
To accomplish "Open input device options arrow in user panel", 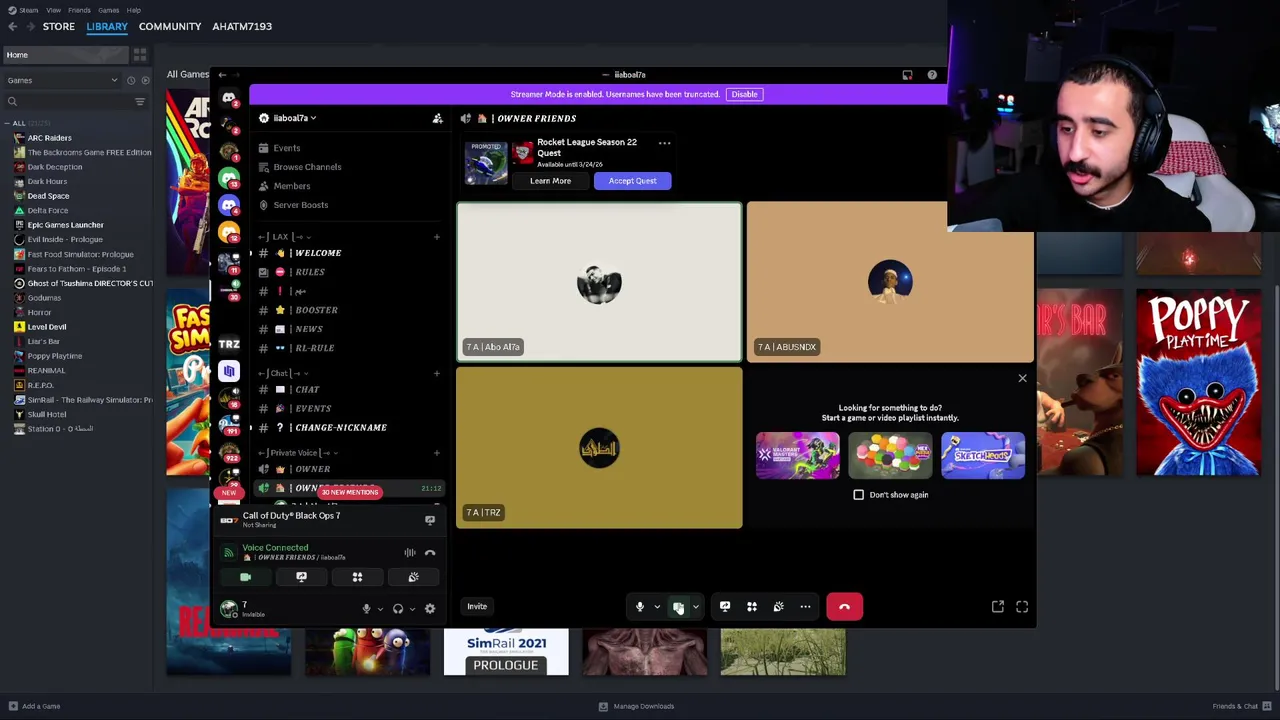I will click(x=380, y=609).
